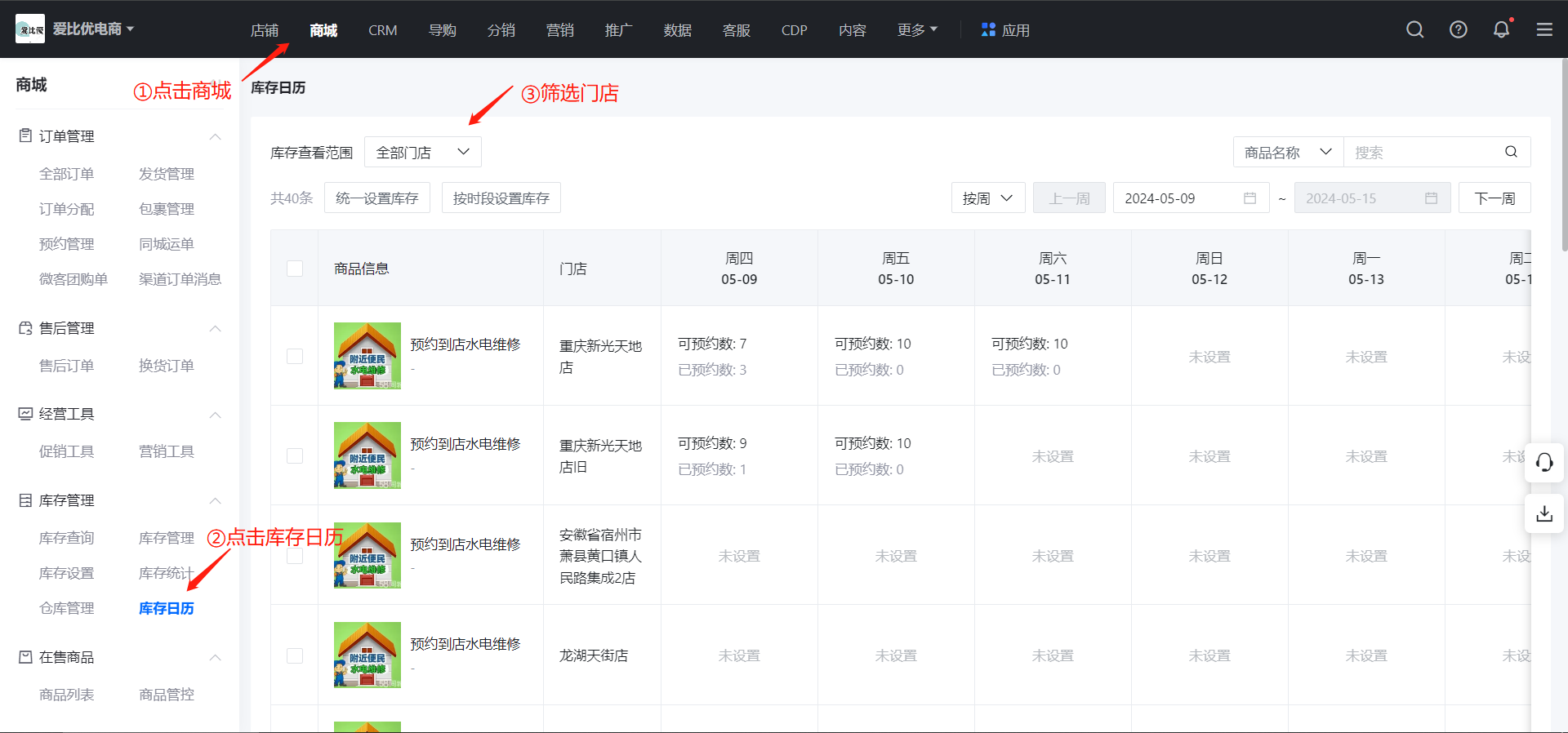Open the hamburger menu icon
Image resolution: width=1568 pixels, height=733 pixels.
pos(1544,29)
